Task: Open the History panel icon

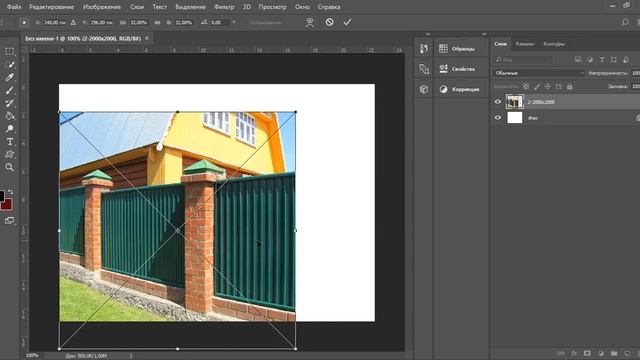Action: [x=424, y=49]
